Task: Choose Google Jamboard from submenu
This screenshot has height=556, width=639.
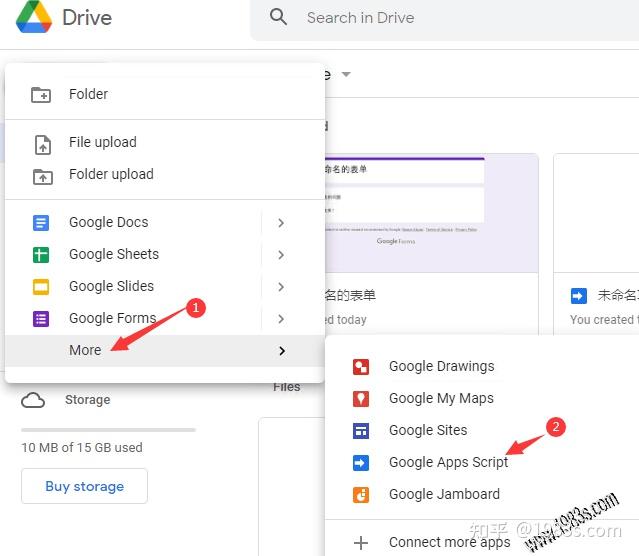Action: pos(482,494)
